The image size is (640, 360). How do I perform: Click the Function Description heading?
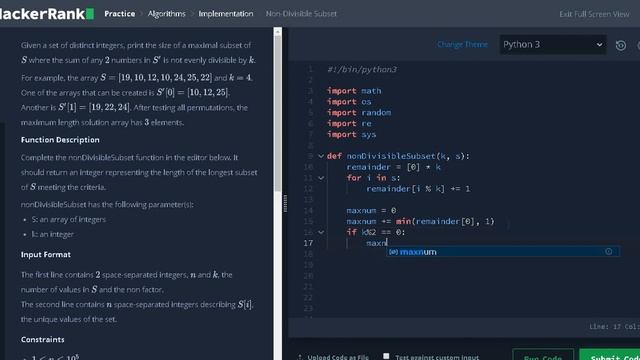tap(60, 140)
